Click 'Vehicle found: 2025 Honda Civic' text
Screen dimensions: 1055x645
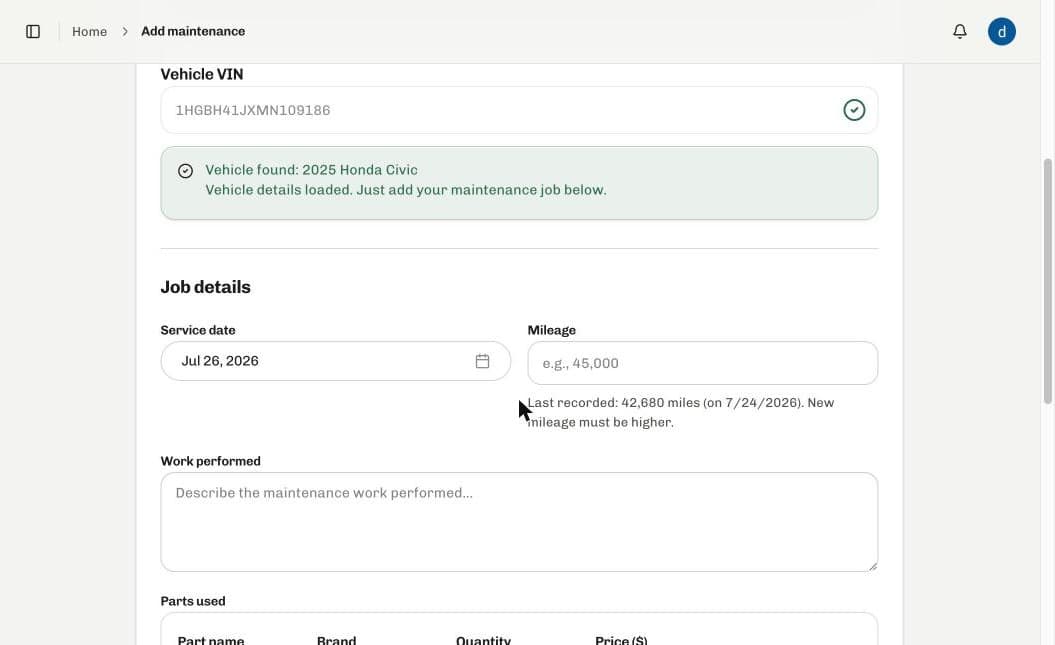click(x=311, y=170)
